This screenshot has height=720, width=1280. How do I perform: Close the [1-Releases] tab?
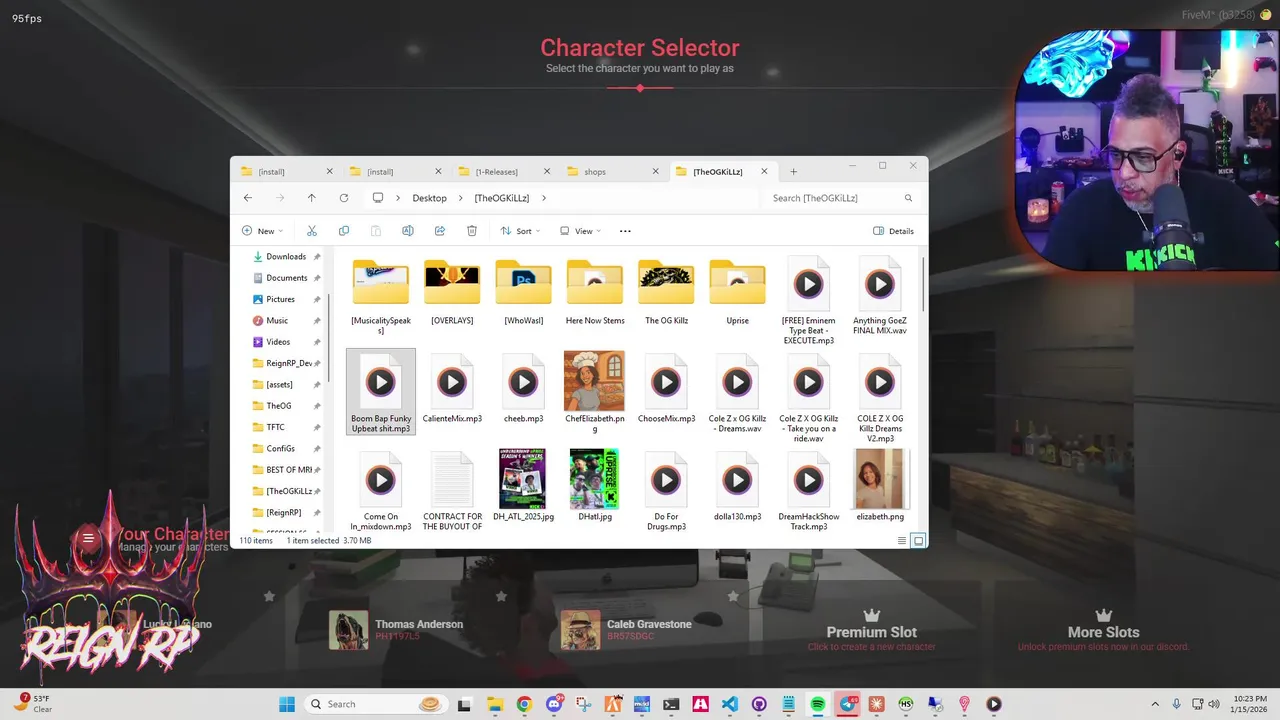pos(547,171)
